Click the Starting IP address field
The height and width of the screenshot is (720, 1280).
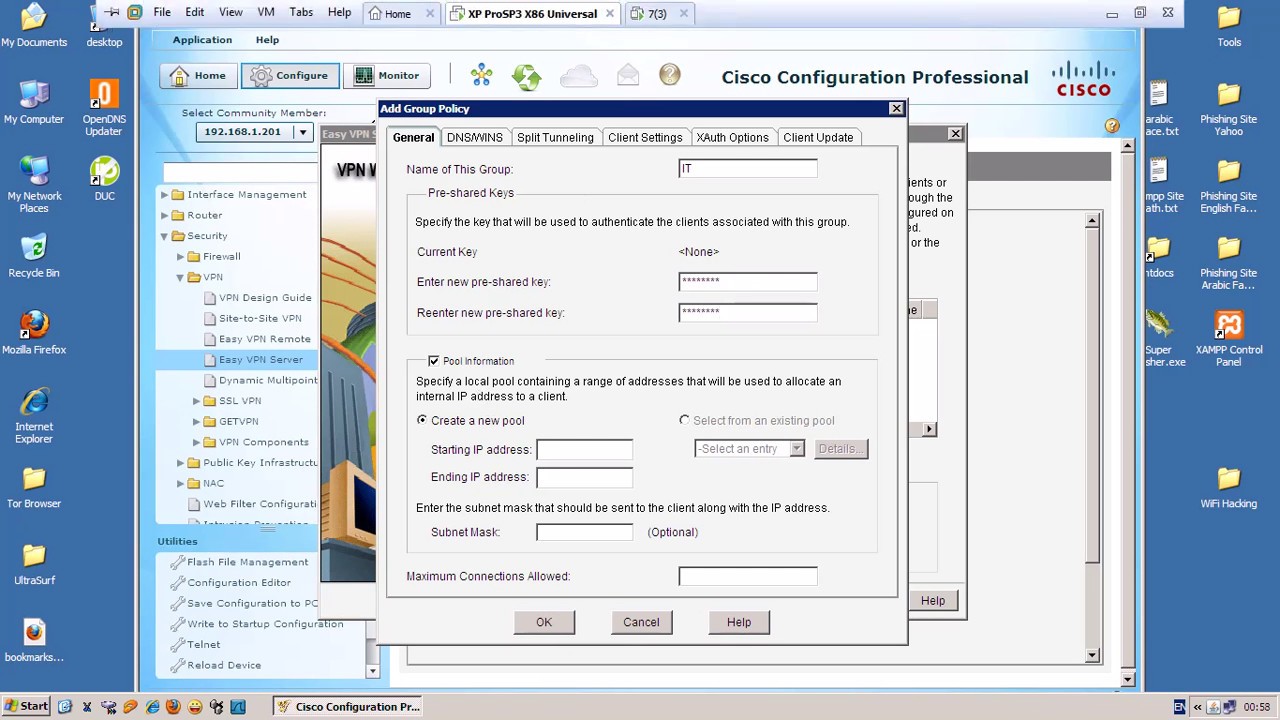tap(585, 449)
